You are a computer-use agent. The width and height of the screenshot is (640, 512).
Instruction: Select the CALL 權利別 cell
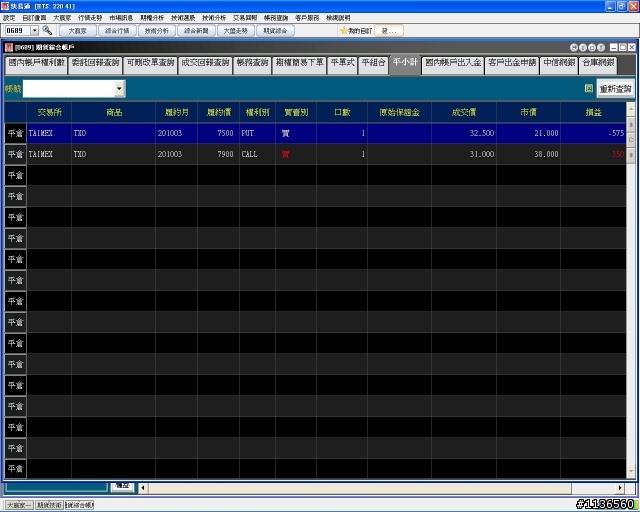[x=257, y=154]
